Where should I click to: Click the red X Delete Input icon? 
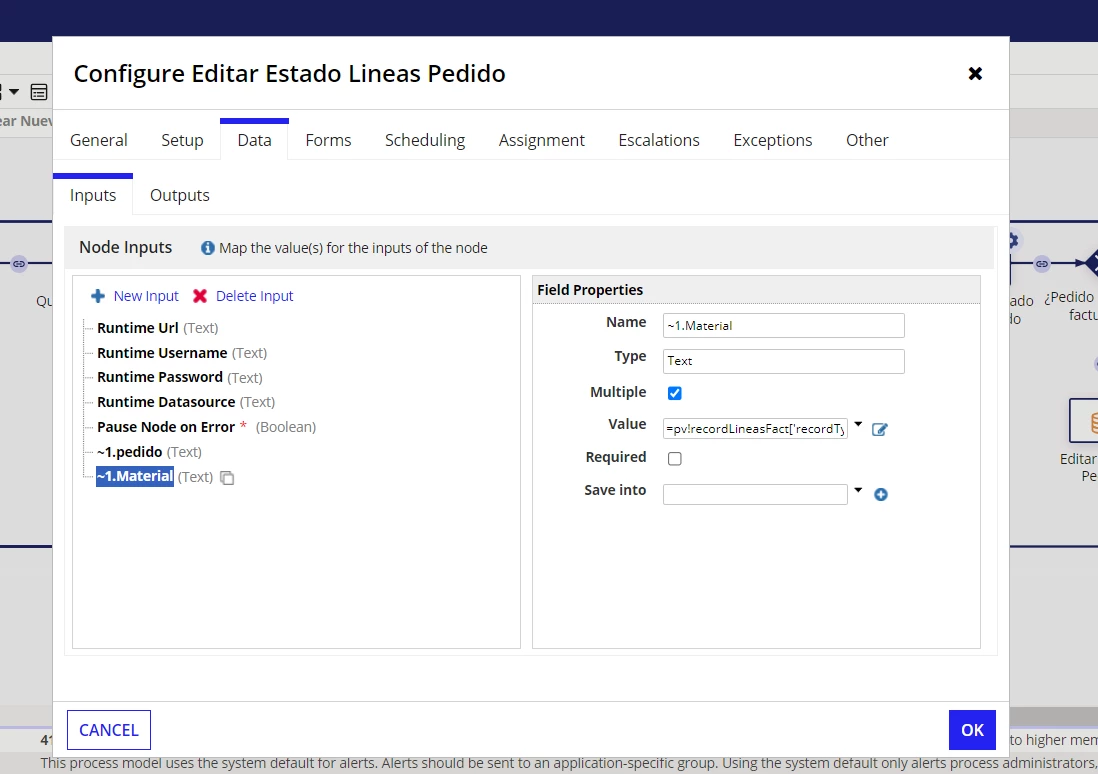click(200, 296)
